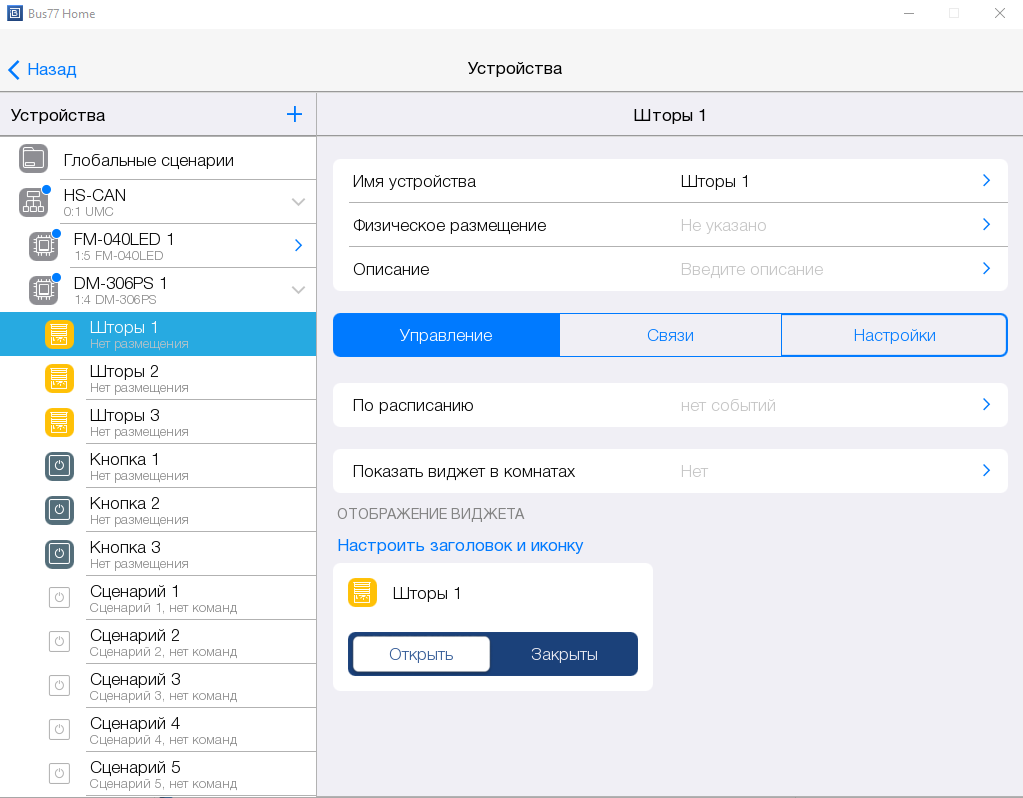The image size is (1023, 798).
Task: Select the Кнопка 1 power button icon
Action: 60,466
